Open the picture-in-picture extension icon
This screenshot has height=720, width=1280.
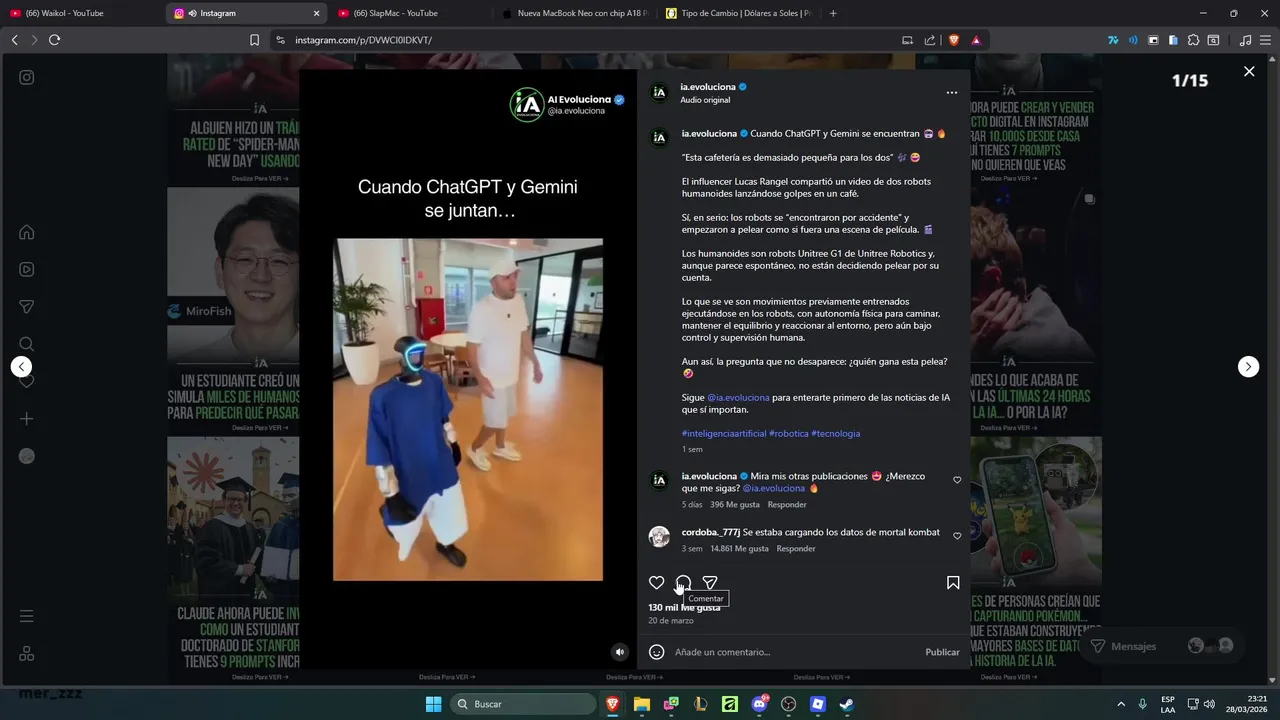coord(1153,40)
